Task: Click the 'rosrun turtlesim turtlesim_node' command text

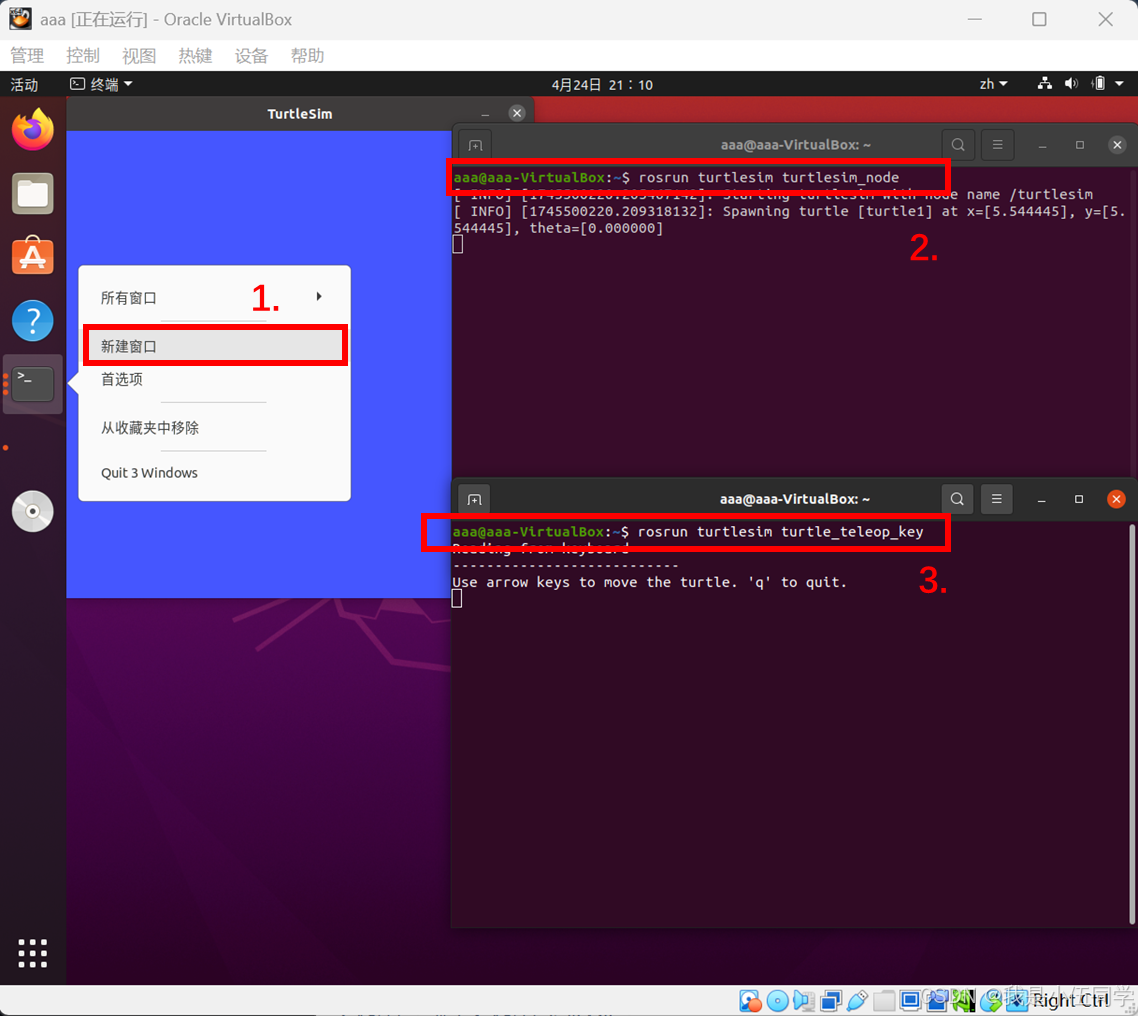Action: click(769, 178)
